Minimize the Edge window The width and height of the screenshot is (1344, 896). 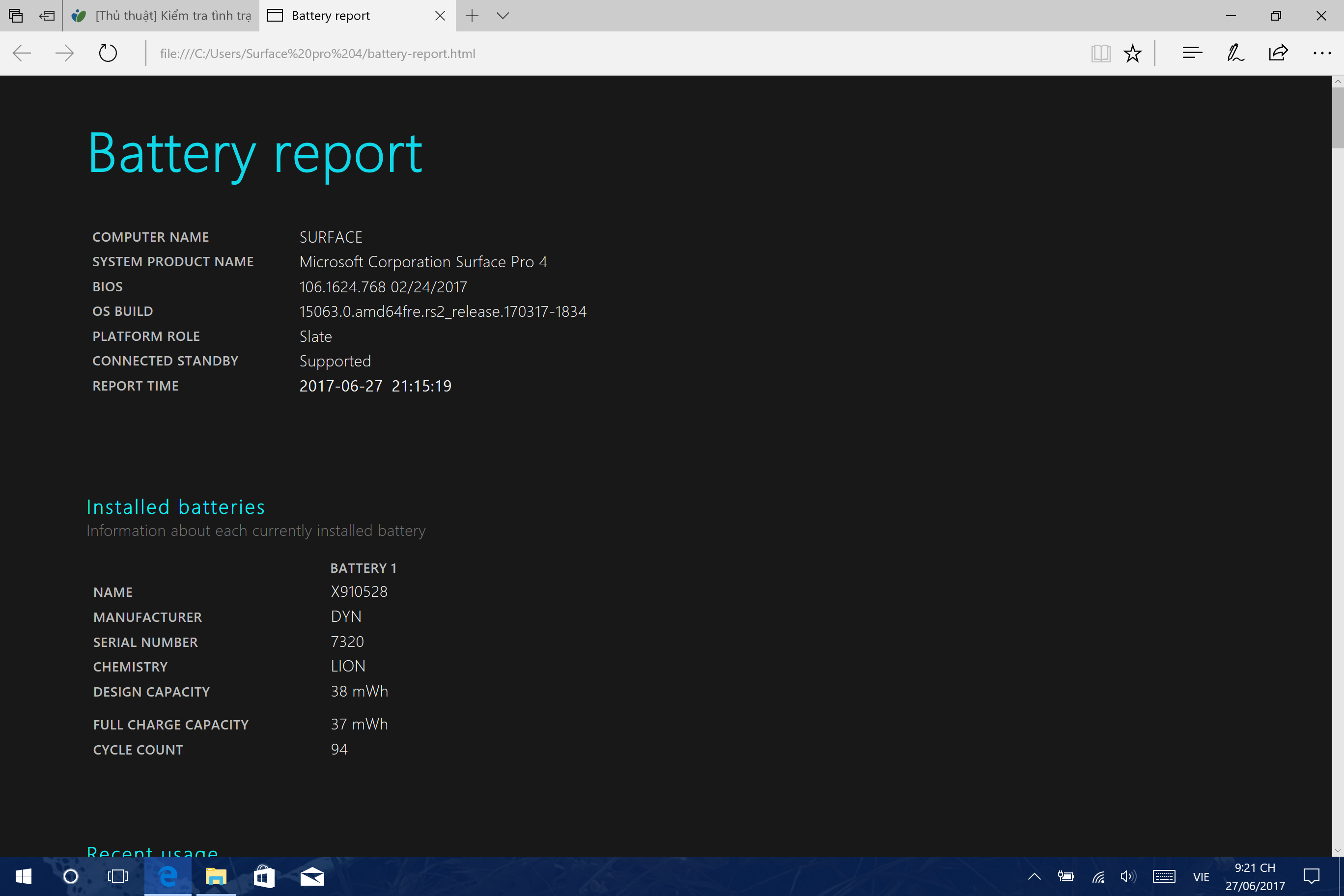(1231, 15)
